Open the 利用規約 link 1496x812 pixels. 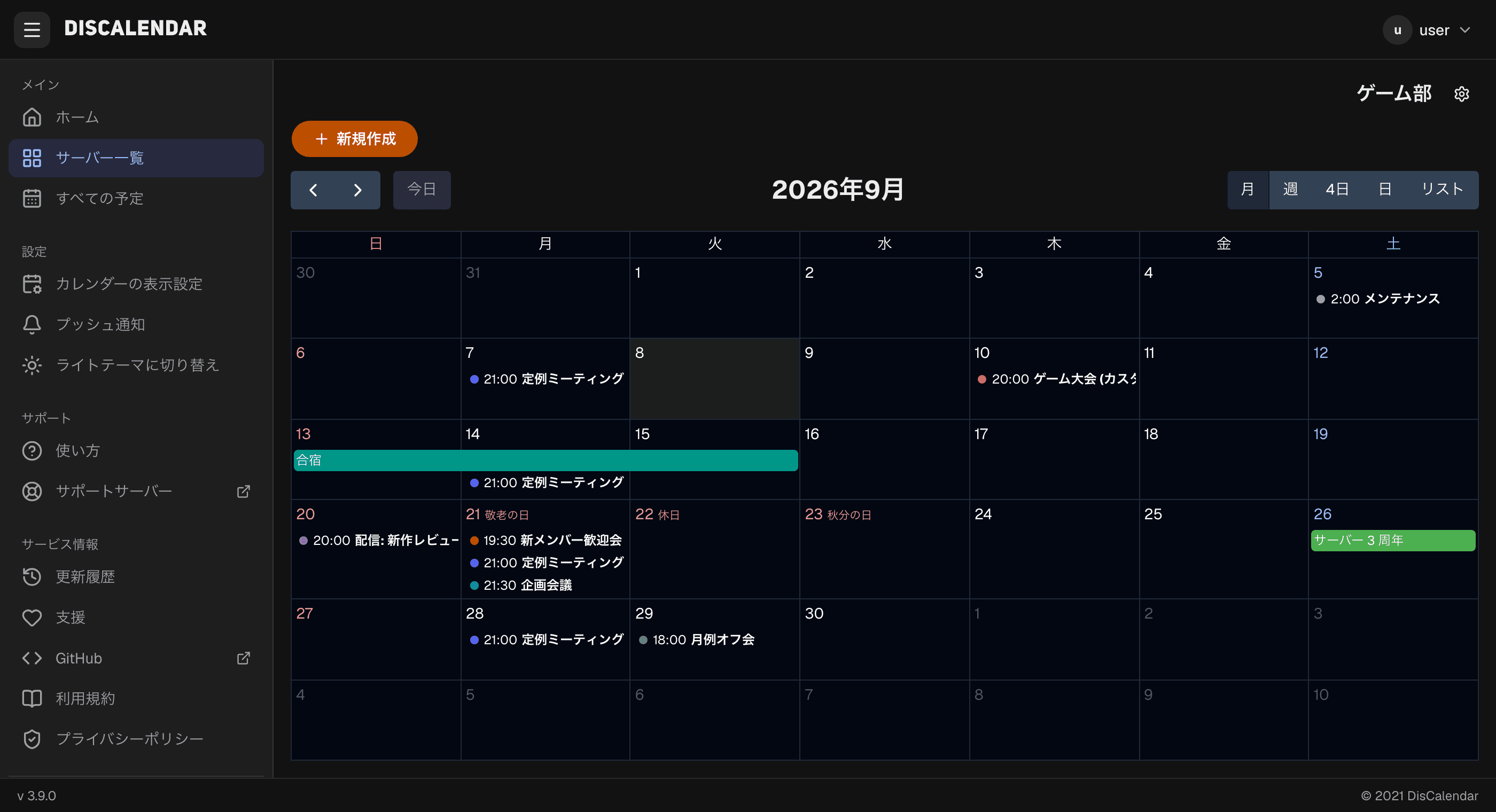click(136, 698)
